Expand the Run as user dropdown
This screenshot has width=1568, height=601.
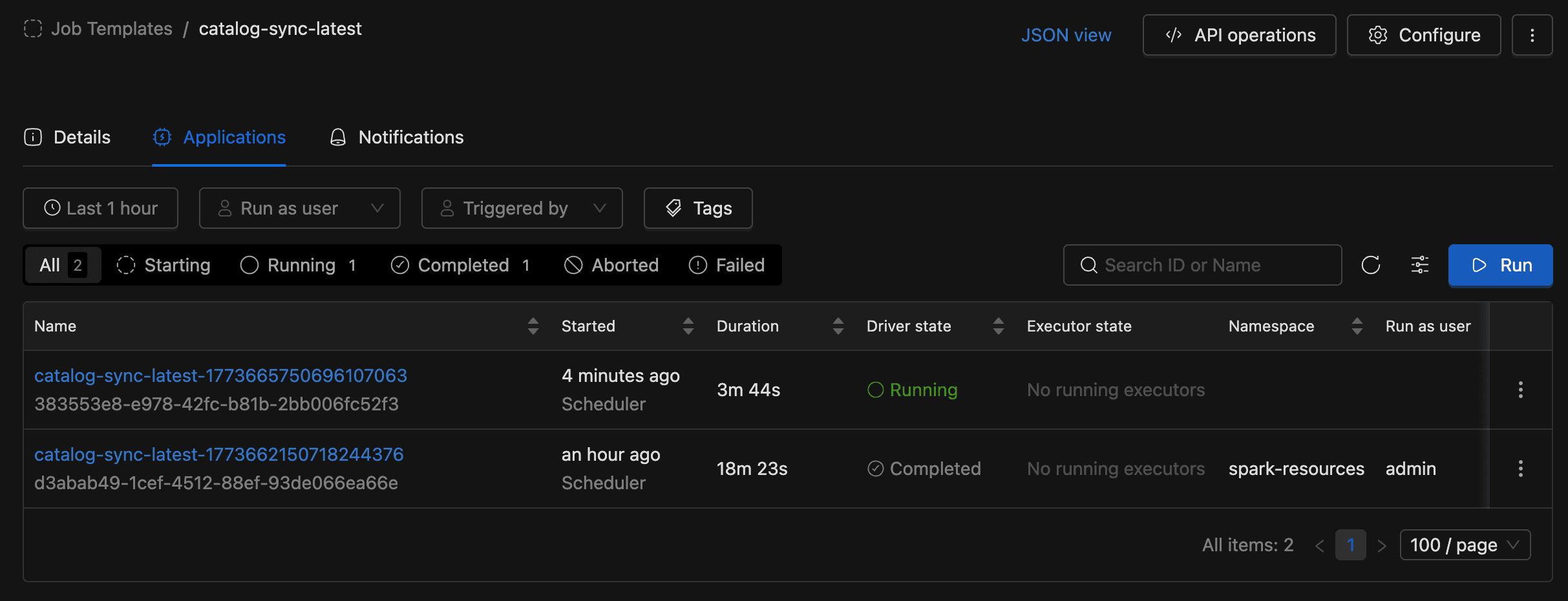299,208
